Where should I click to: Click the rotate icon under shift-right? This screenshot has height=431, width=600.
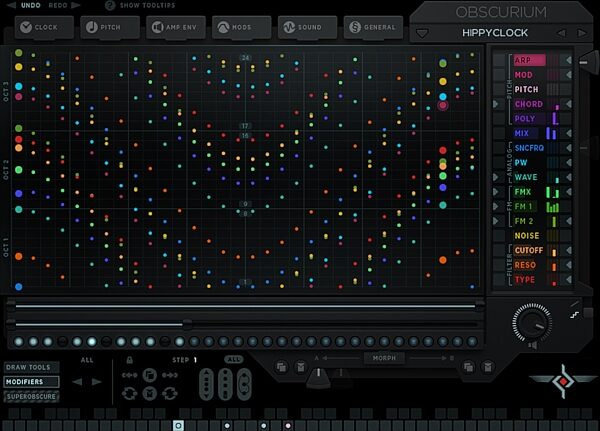(x=170, y=393)
